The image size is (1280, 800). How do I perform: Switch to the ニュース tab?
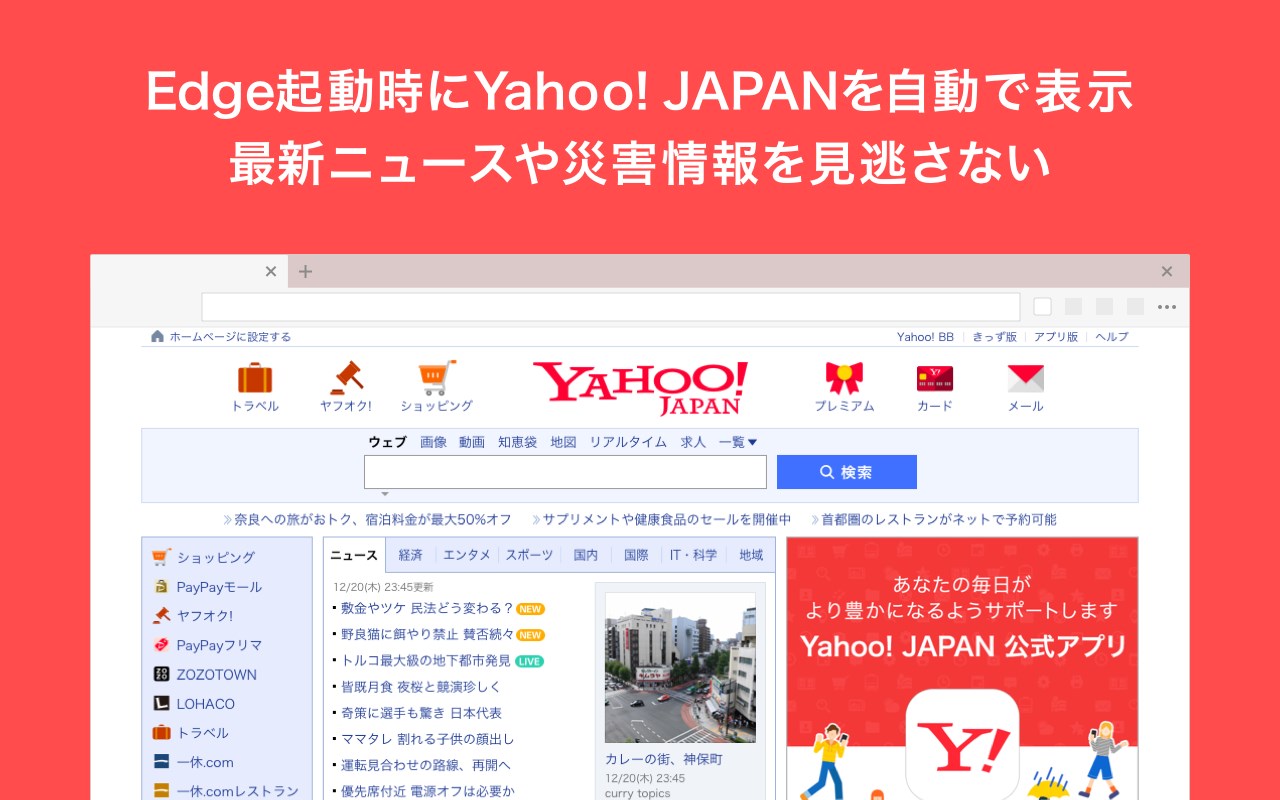pyautogui.click(x=354, y=555)
